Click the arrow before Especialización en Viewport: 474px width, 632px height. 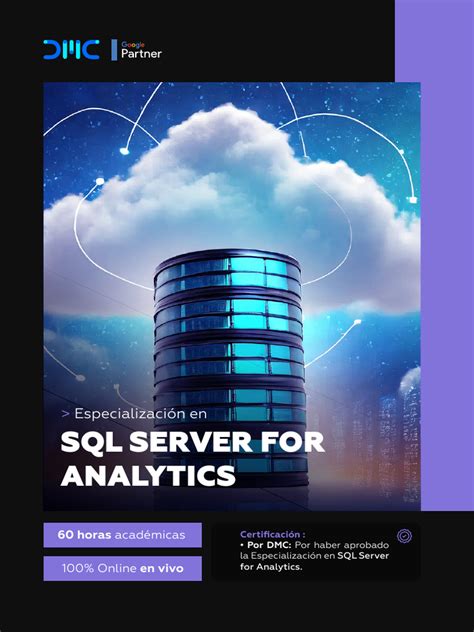66,414
